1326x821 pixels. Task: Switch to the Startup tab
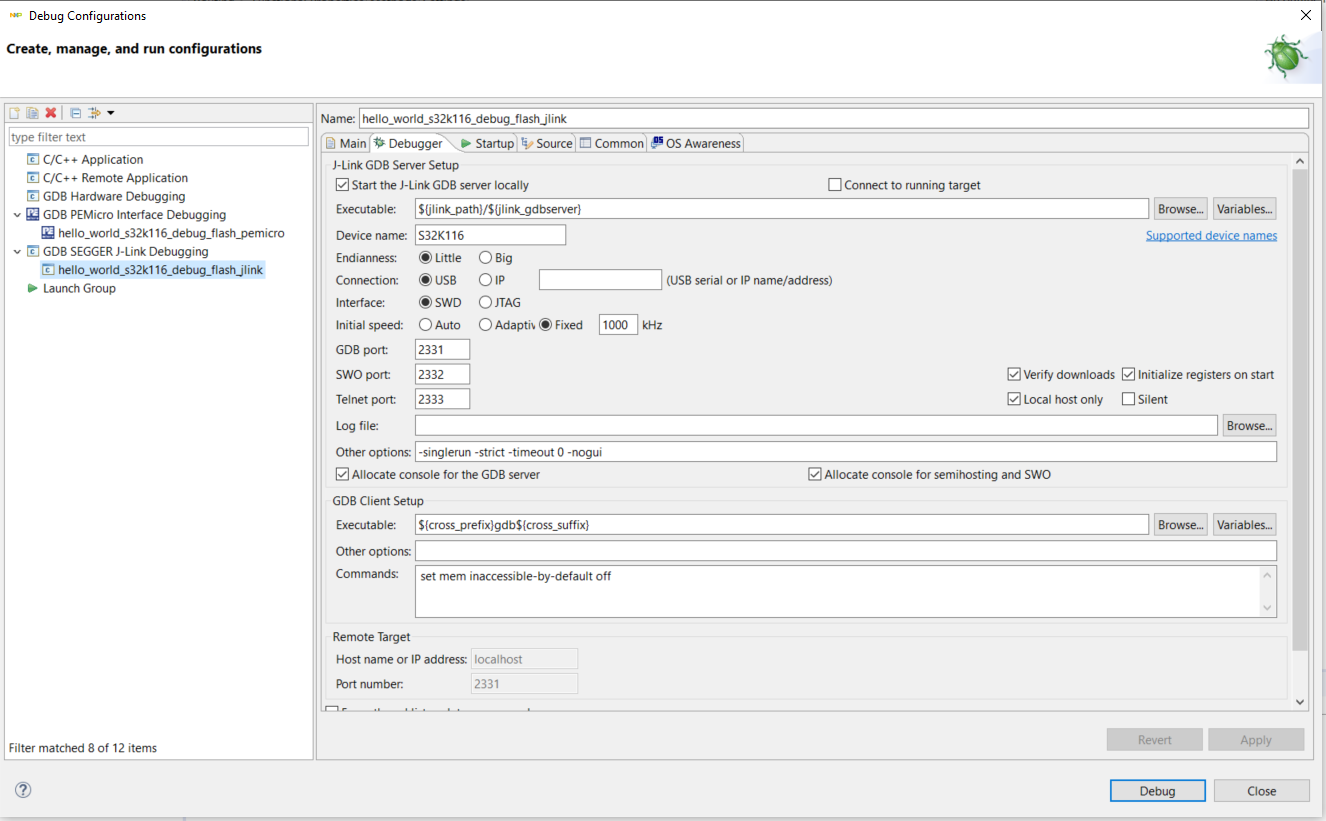487,144
